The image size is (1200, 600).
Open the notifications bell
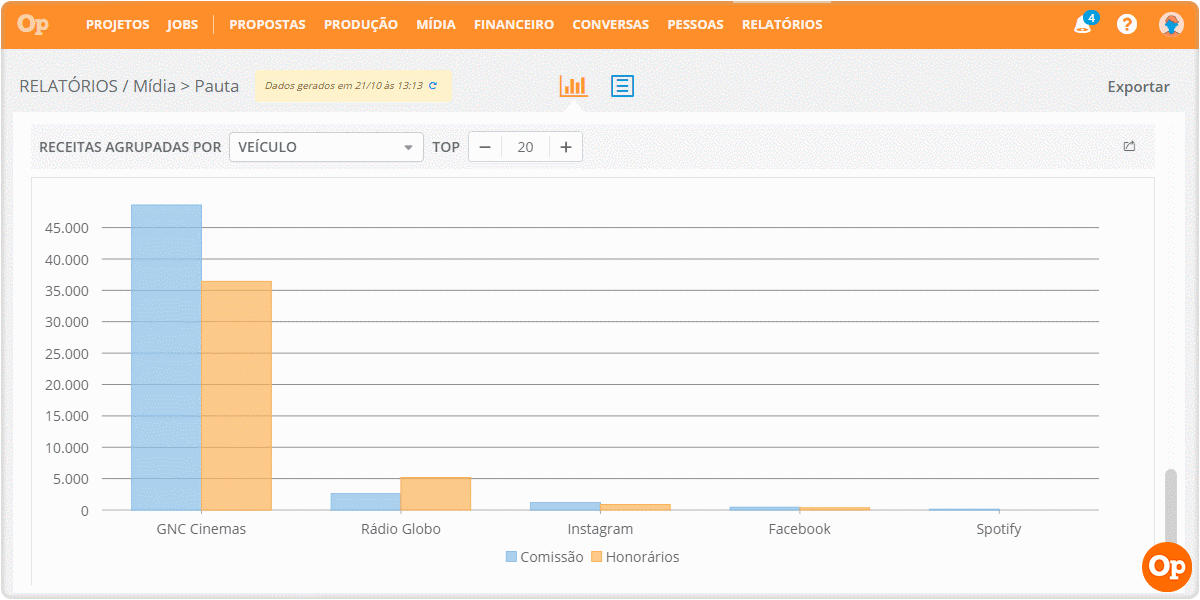click(1083, 24)
